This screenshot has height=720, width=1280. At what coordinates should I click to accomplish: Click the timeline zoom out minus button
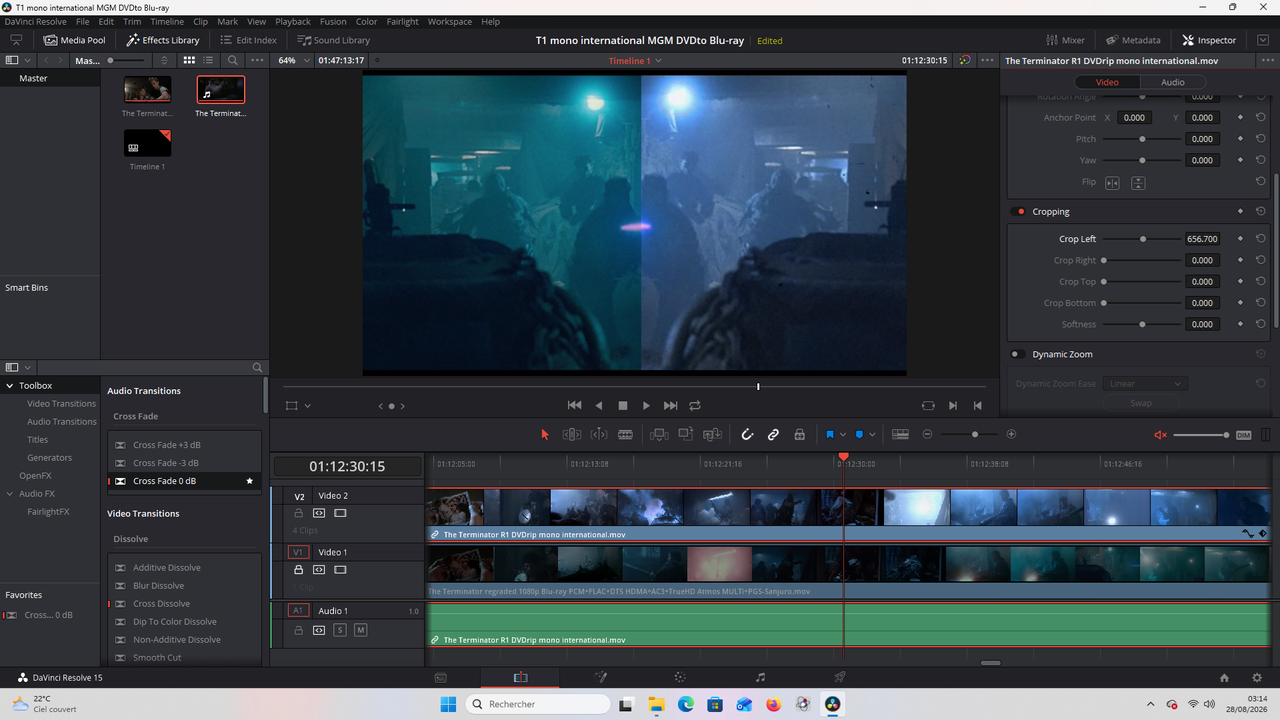927,434
